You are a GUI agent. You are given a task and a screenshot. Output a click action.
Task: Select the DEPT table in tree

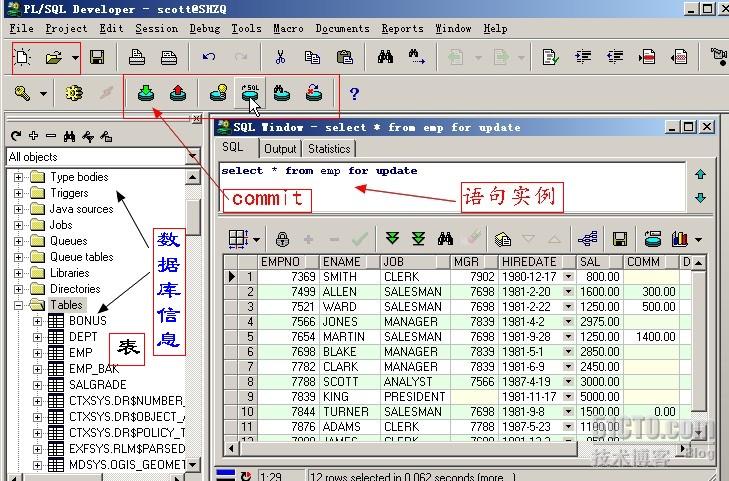83,336
